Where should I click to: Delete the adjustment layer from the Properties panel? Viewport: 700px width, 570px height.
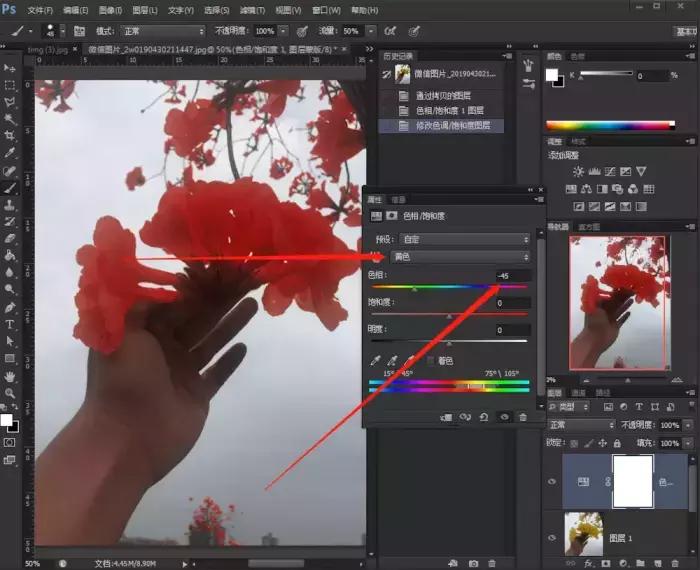(x=523, y=417)
